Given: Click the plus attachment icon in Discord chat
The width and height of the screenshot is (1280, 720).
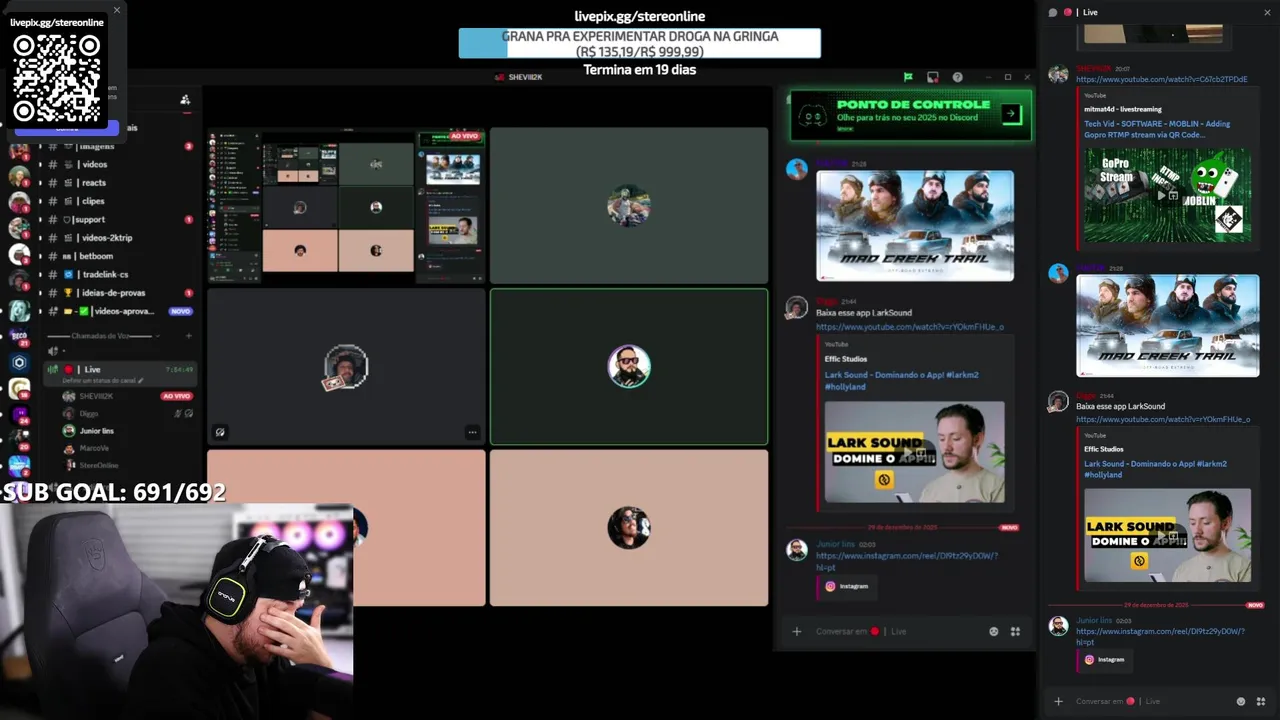Looking at the screenshot, I should 797,631.
